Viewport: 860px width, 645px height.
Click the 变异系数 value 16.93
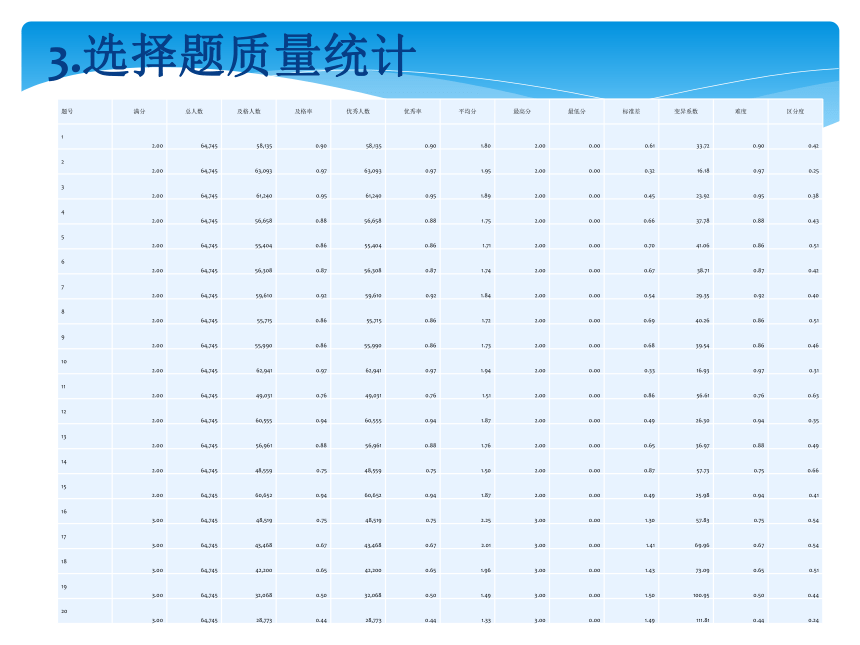tap(703, 371)
